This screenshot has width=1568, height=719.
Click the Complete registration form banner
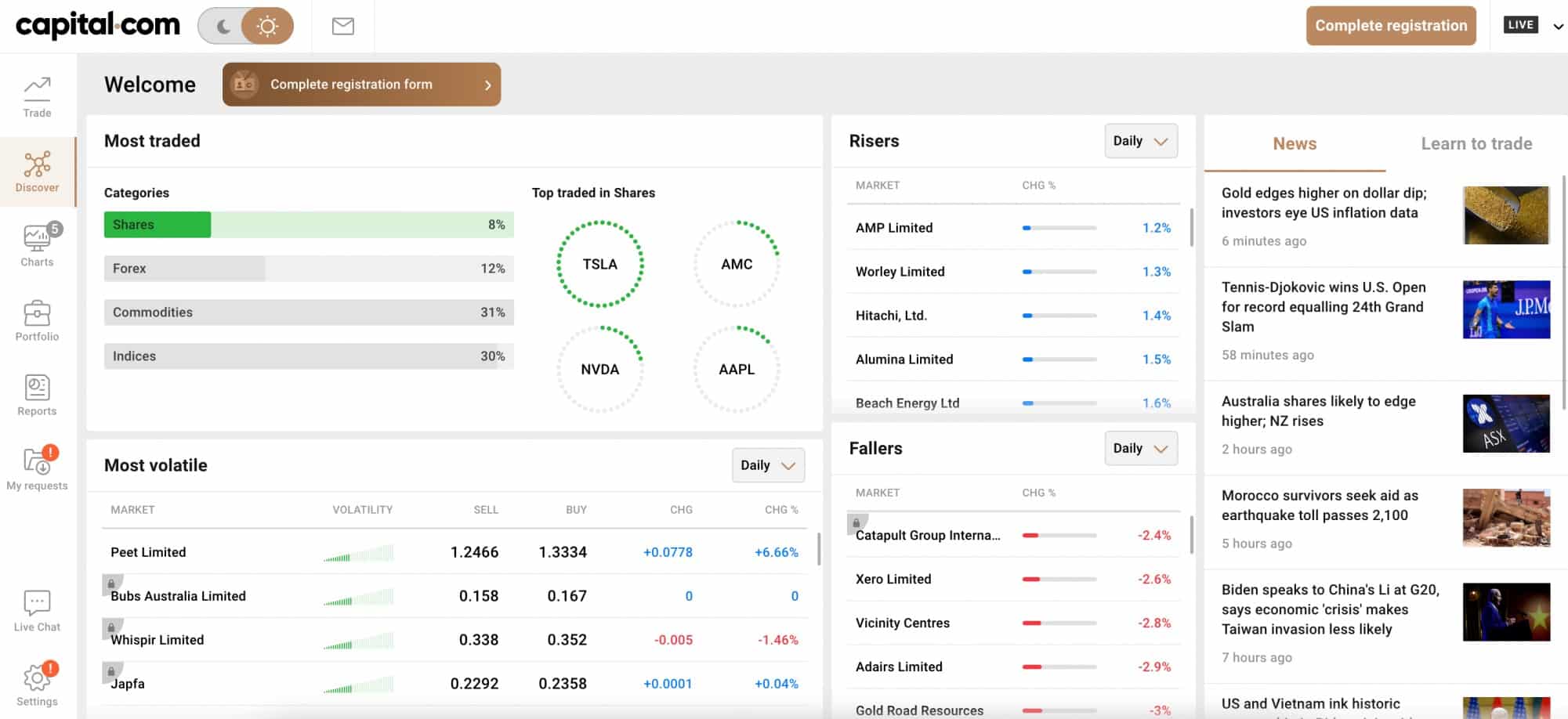point(361,85)
